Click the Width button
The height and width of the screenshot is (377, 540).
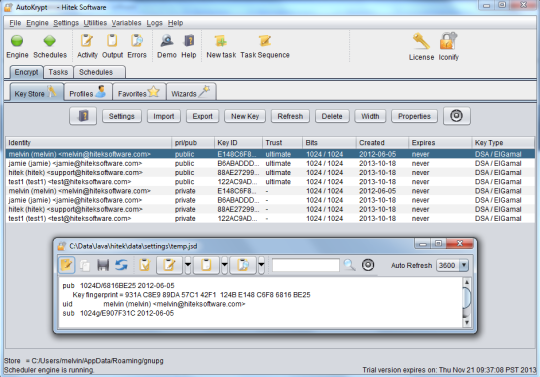370,116
